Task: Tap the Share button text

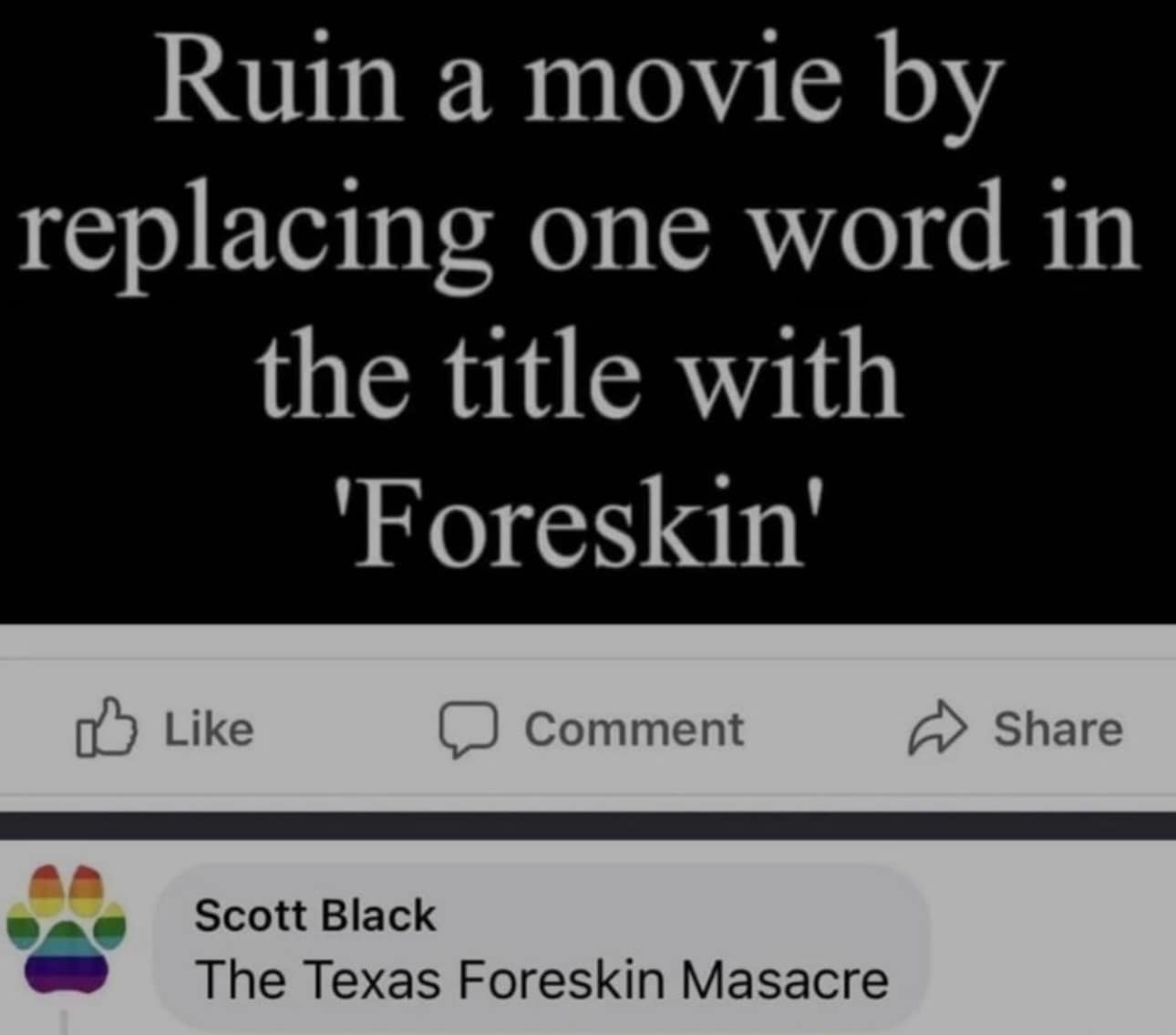Action: click(1057, 729)
